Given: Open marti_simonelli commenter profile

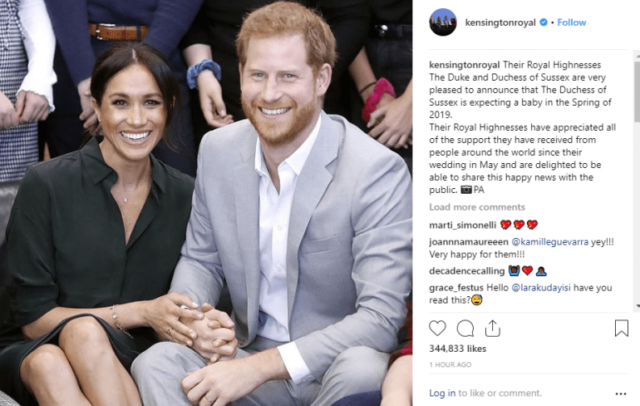Looking at the screenshot, I should pos(462,225).
